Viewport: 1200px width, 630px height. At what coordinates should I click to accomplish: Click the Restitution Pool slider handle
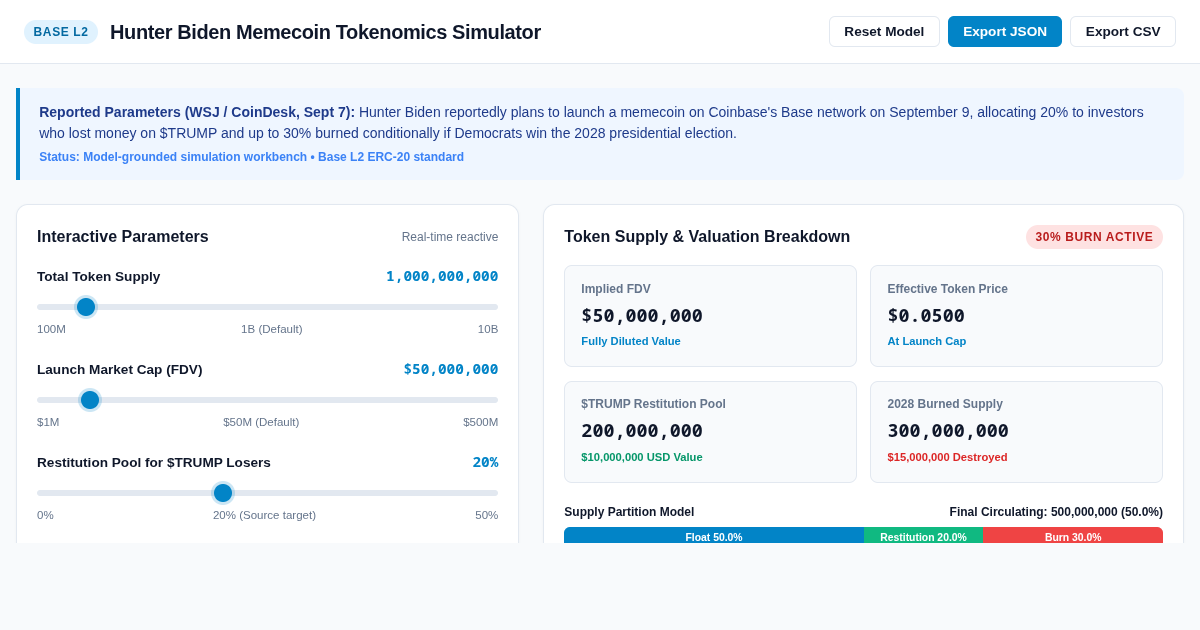[223, 493]
